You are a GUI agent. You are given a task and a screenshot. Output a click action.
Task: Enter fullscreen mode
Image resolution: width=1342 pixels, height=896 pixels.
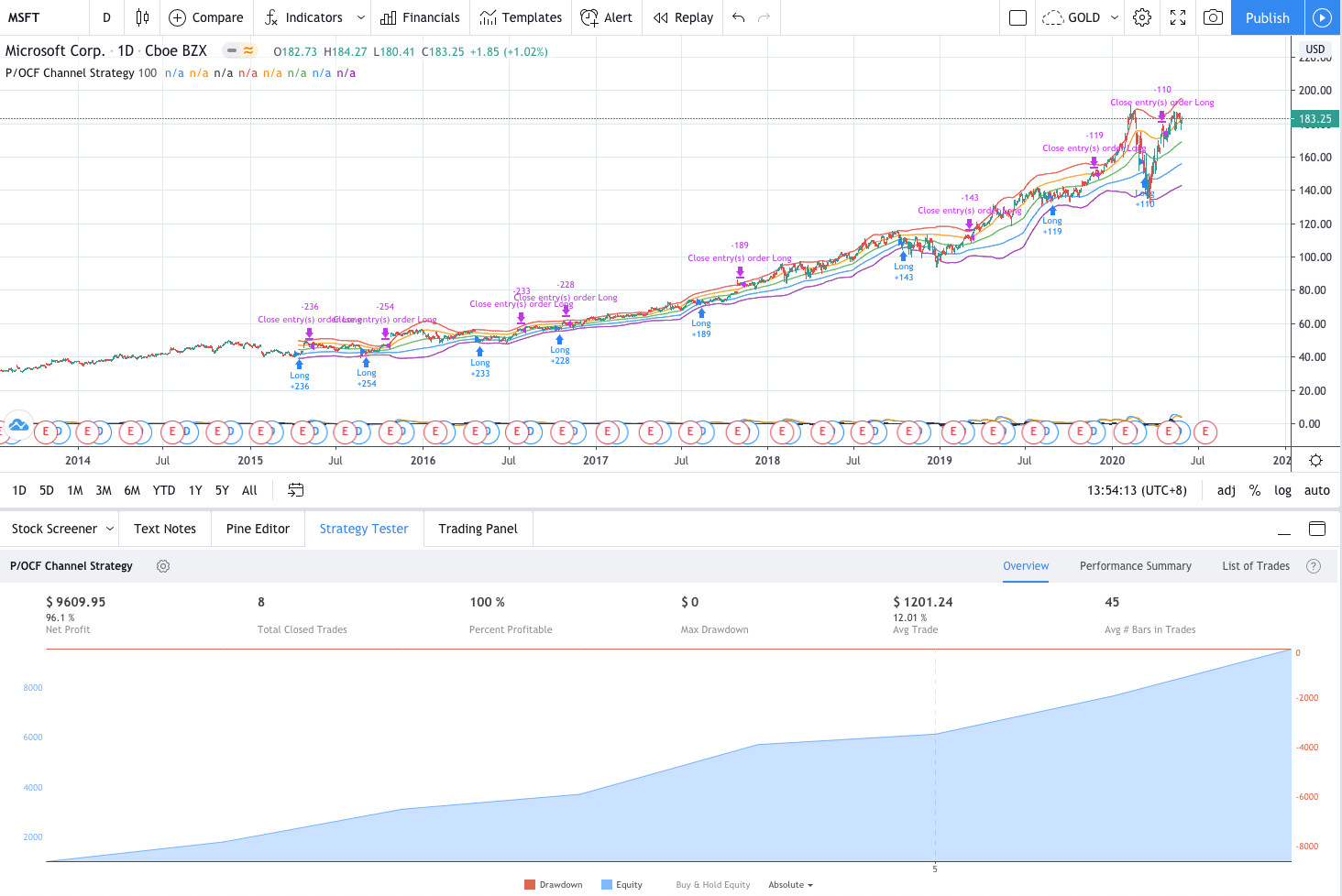1178,17
